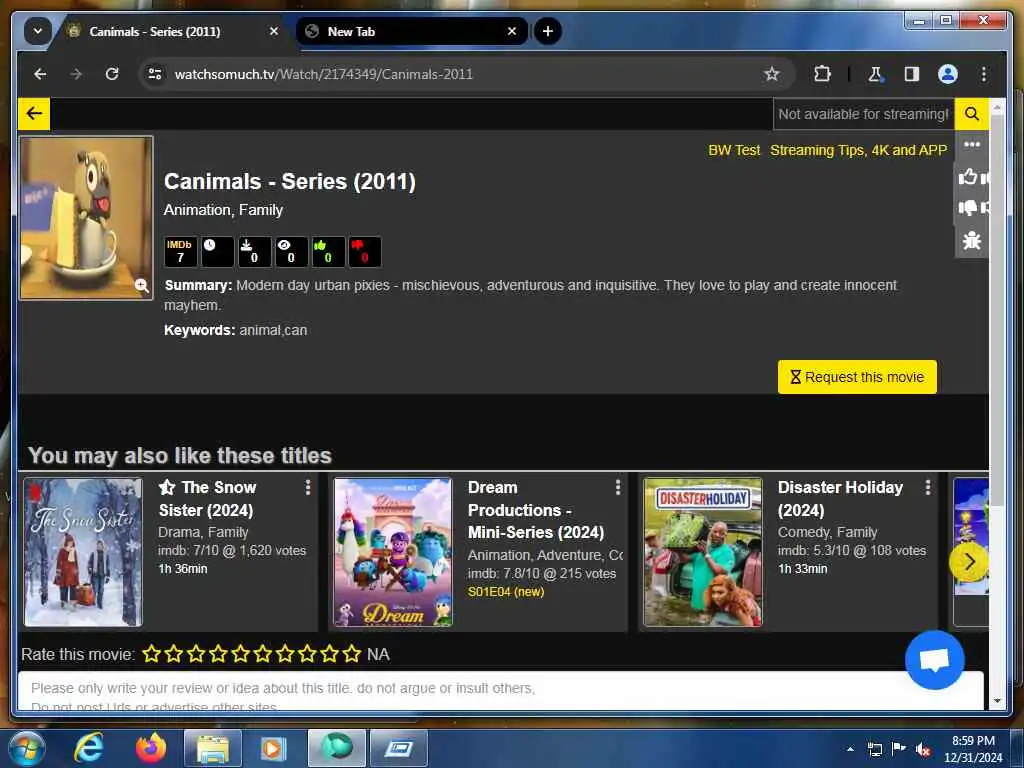The height and width of the screenshot is (768, 1024).
Task: Open Windows Explorer folder on taskbar
Action: (x=213, y=748)
